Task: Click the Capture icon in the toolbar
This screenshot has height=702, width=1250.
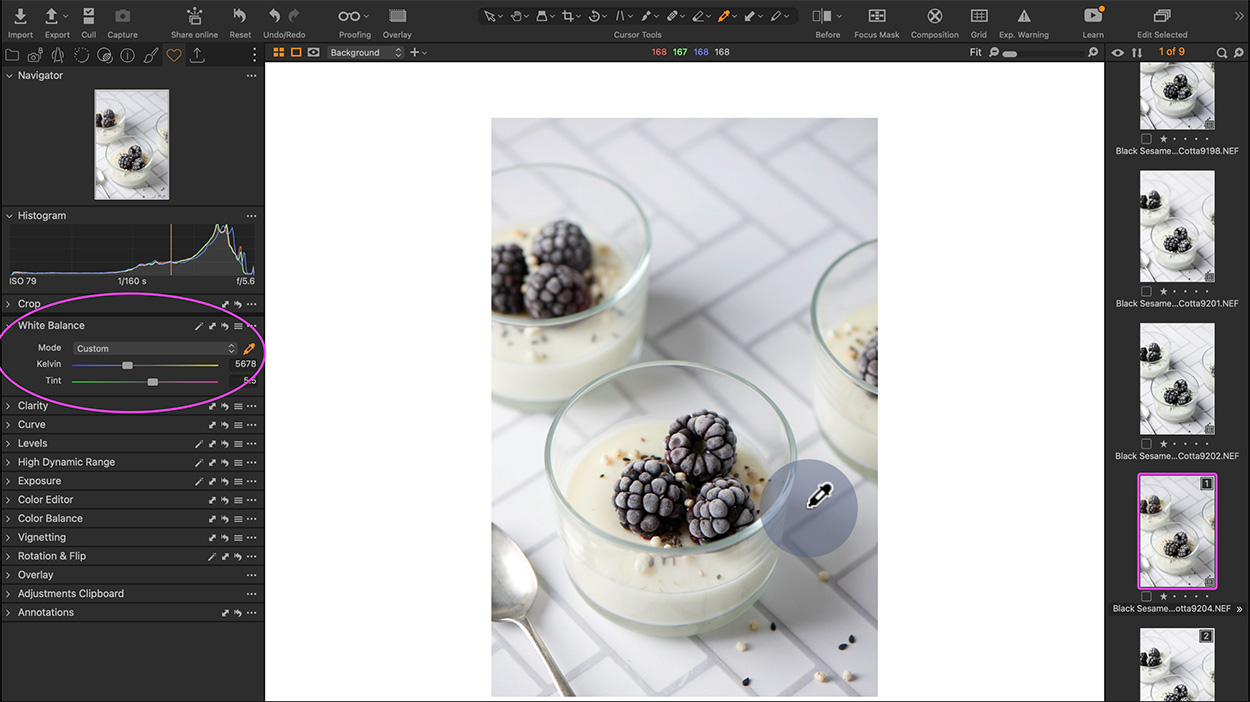Action: coord(122,16)
